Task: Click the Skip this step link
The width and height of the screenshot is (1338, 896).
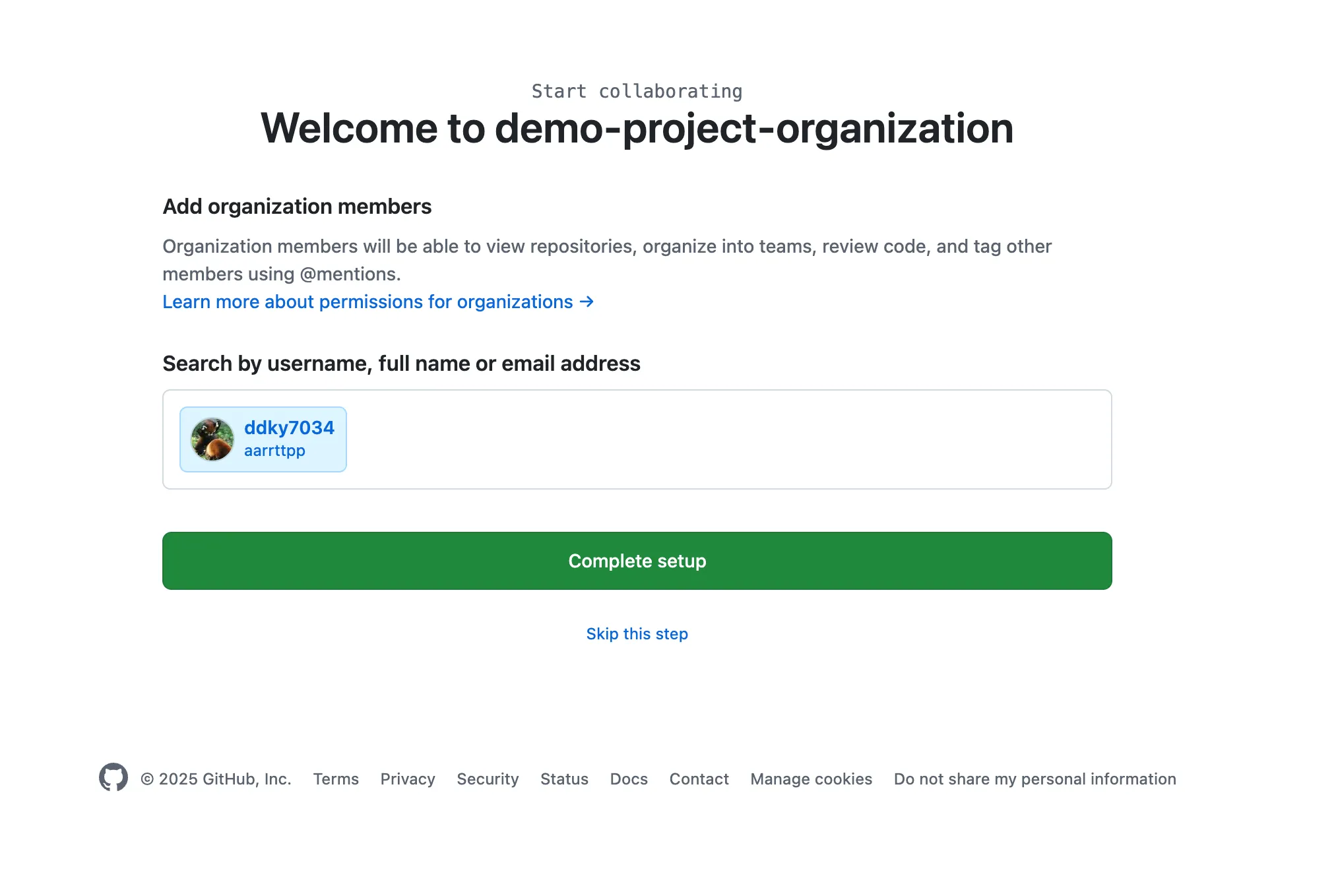Action: point(637,633)
